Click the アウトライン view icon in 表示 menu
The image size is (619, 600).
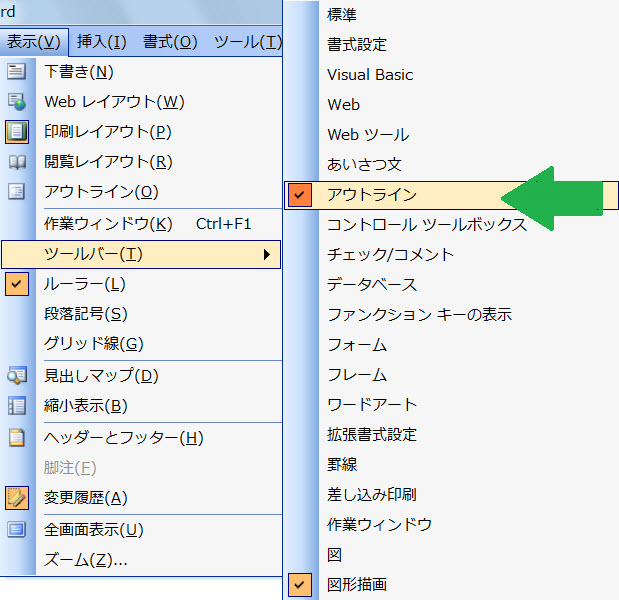17,192
